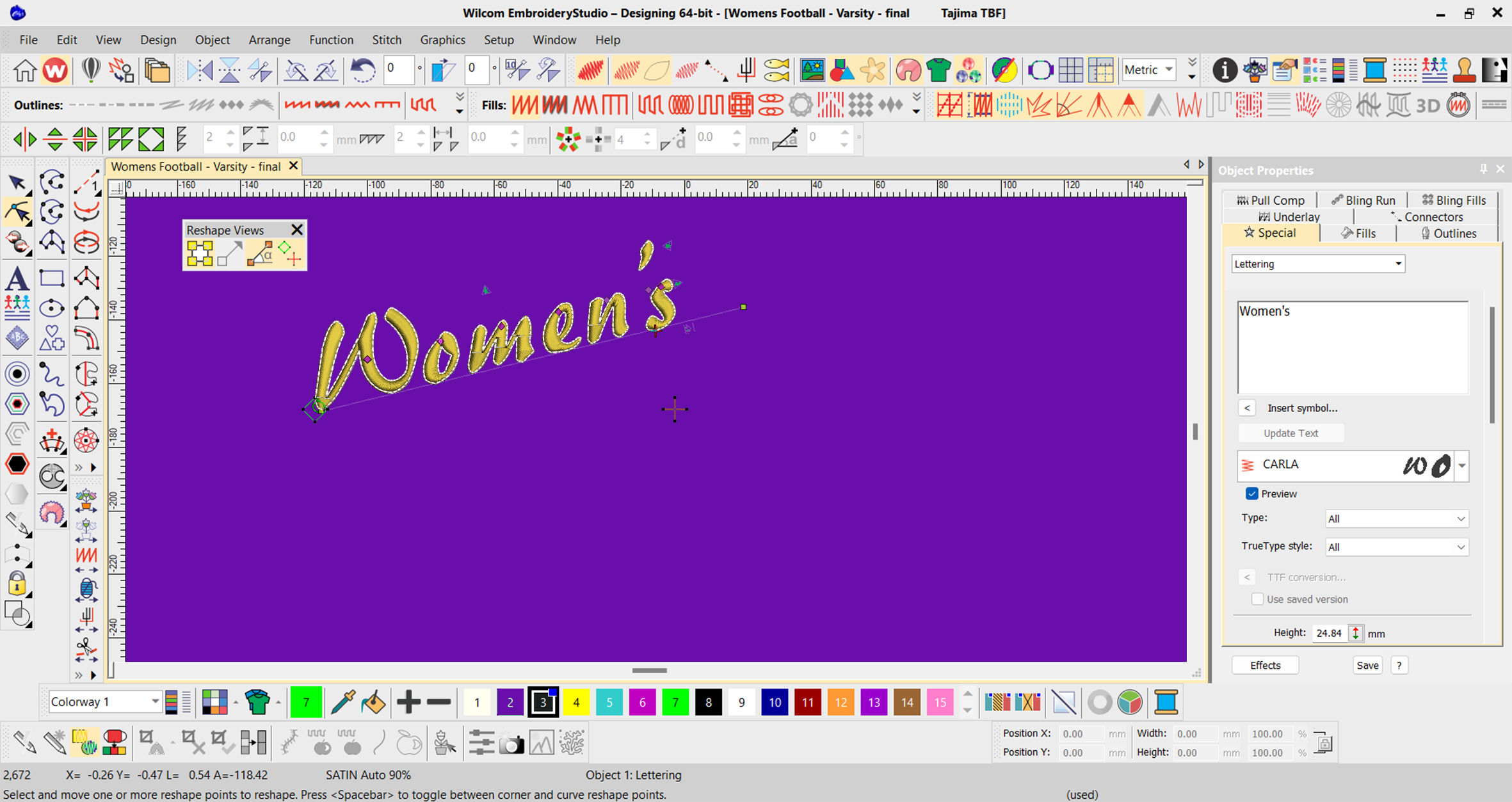Click the color picker eyedropper icon

point(342,702)
